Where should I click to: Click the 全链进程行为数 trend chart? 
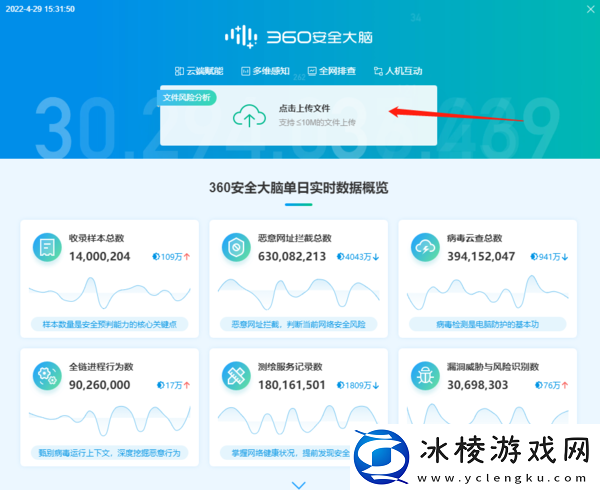click(109, 421)
